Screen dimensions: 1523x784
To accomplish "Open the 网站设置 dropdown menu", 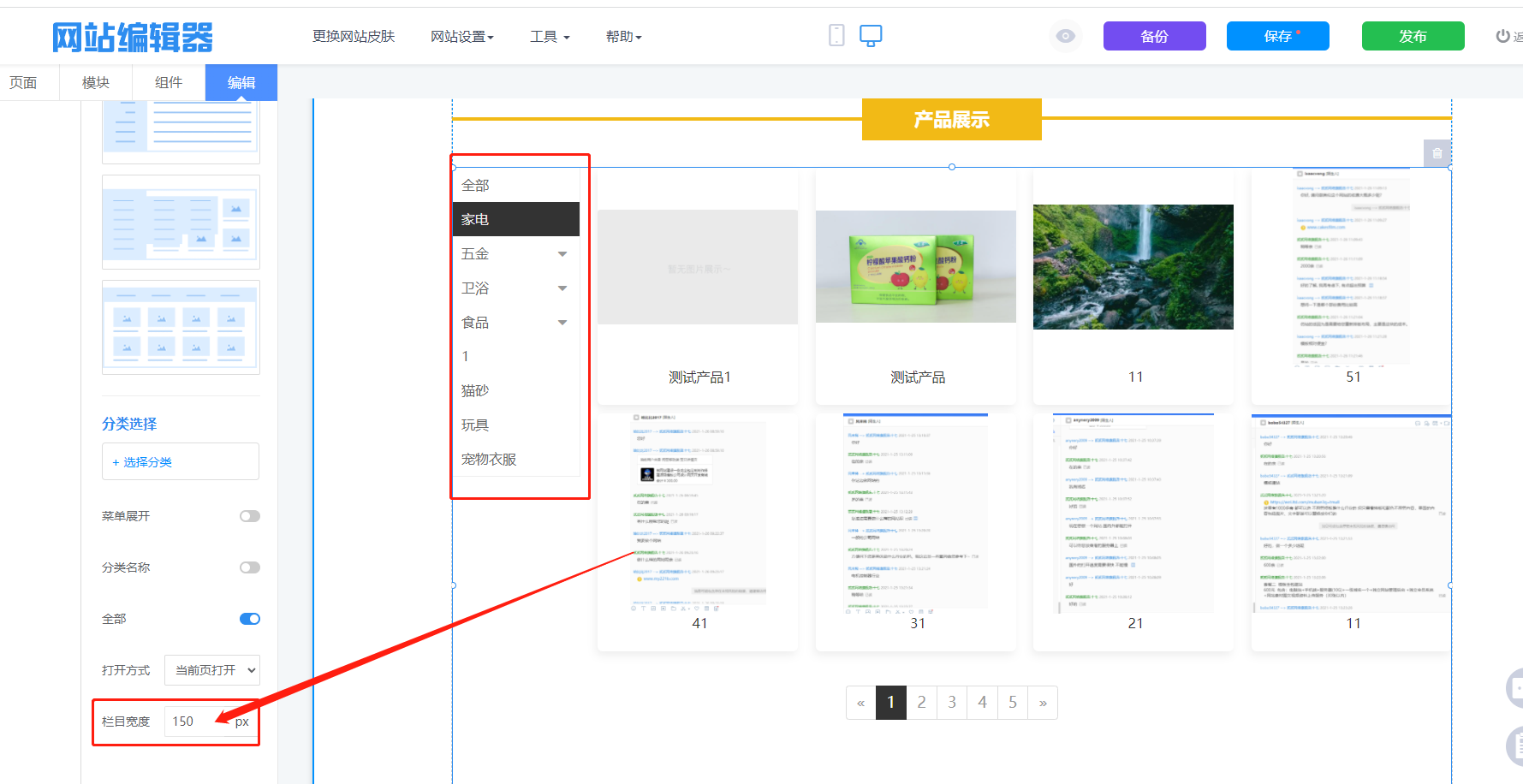I will pos(462,36).
